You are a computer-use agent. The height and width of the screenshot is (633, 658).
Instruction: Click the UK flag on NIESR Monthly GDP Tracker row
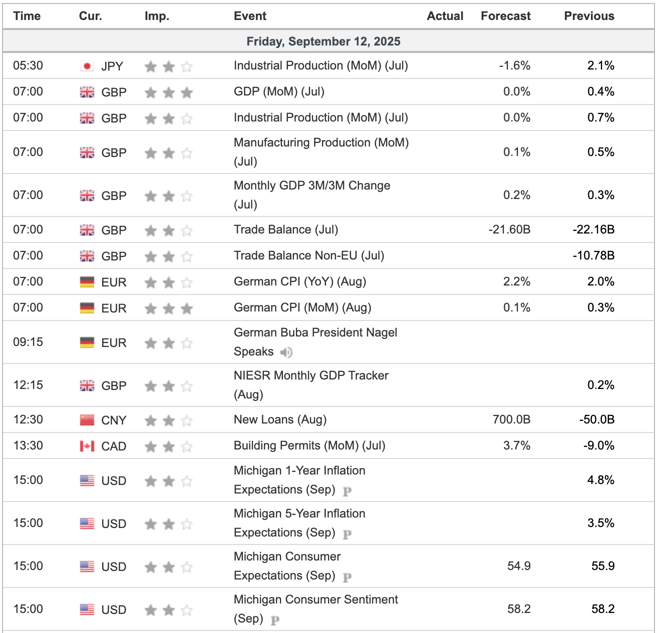87,386
